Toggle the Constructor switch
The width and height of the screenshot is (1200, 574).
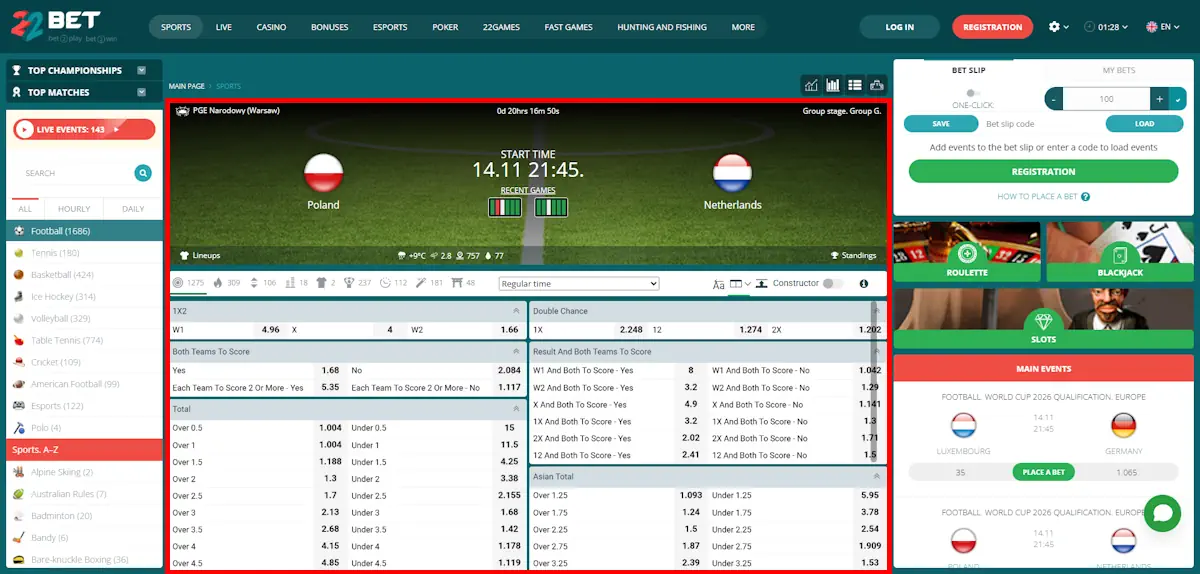(833, 284)
